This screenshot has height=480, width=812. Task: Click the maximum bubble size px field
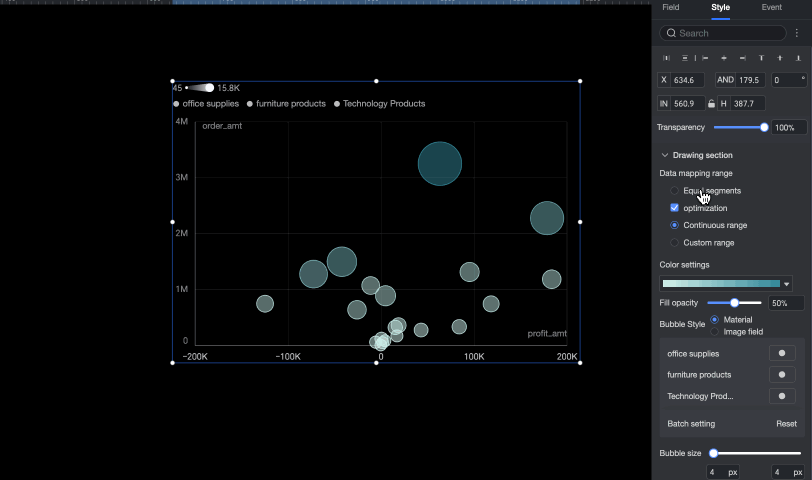[788, 472]
